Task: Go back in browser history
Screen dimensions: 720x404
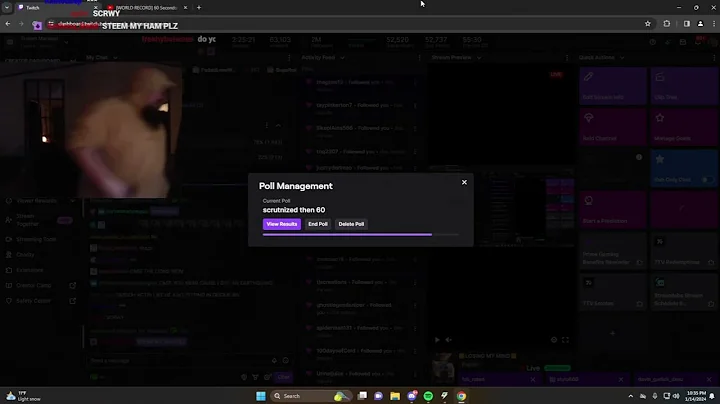Action: click(x=8, y=24)
